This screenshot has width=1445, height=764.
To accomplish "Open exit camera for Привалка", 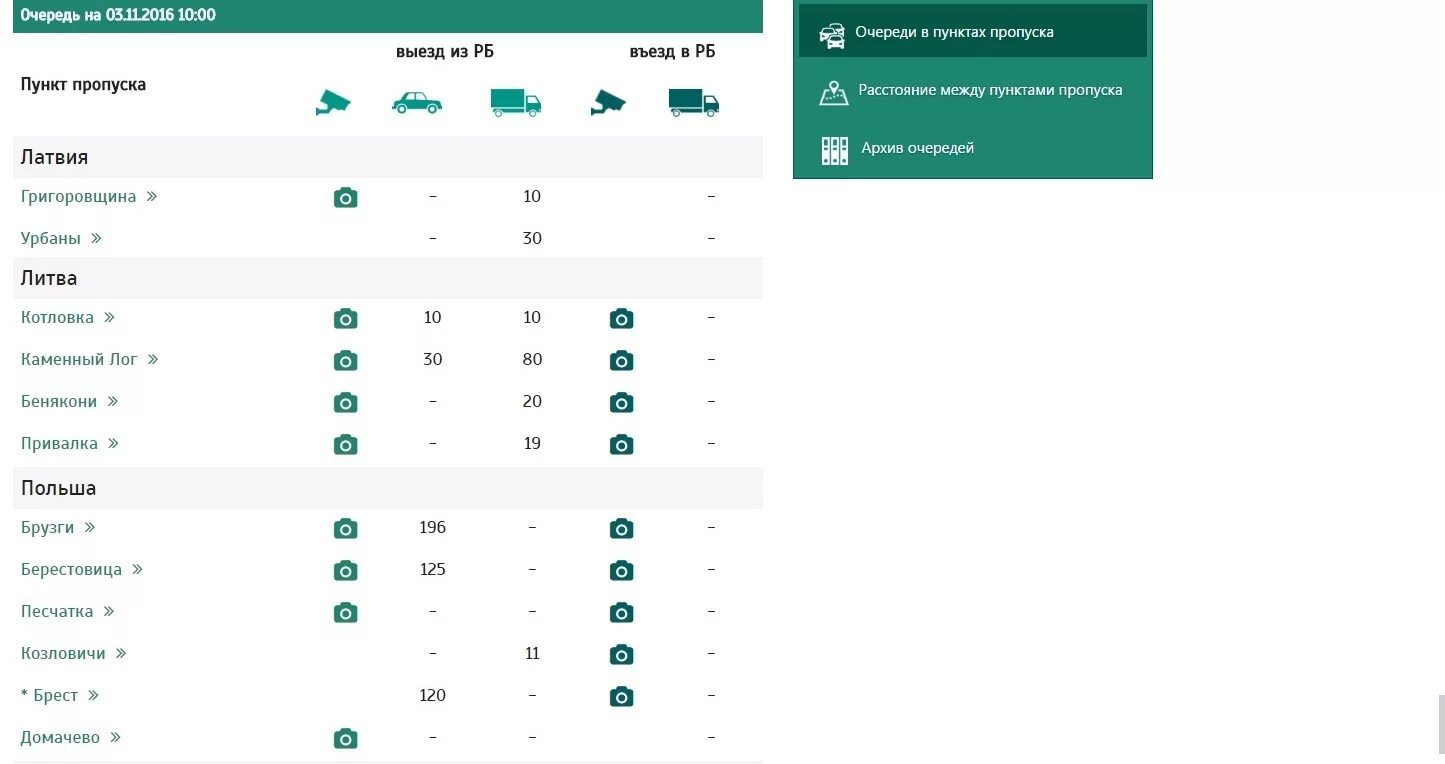I will pos(345,445).
